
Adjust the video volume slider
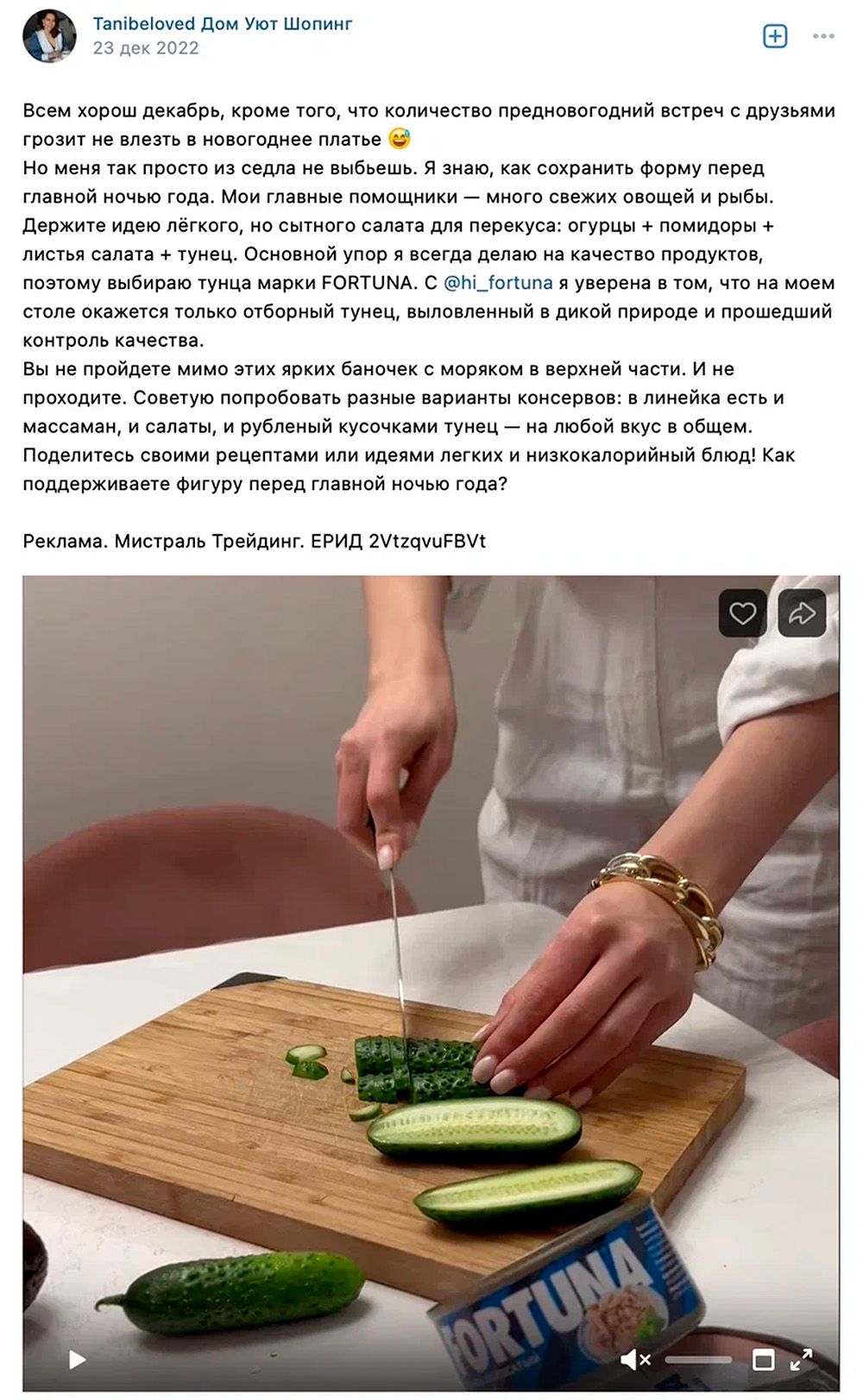click(x=698, y=1360)
